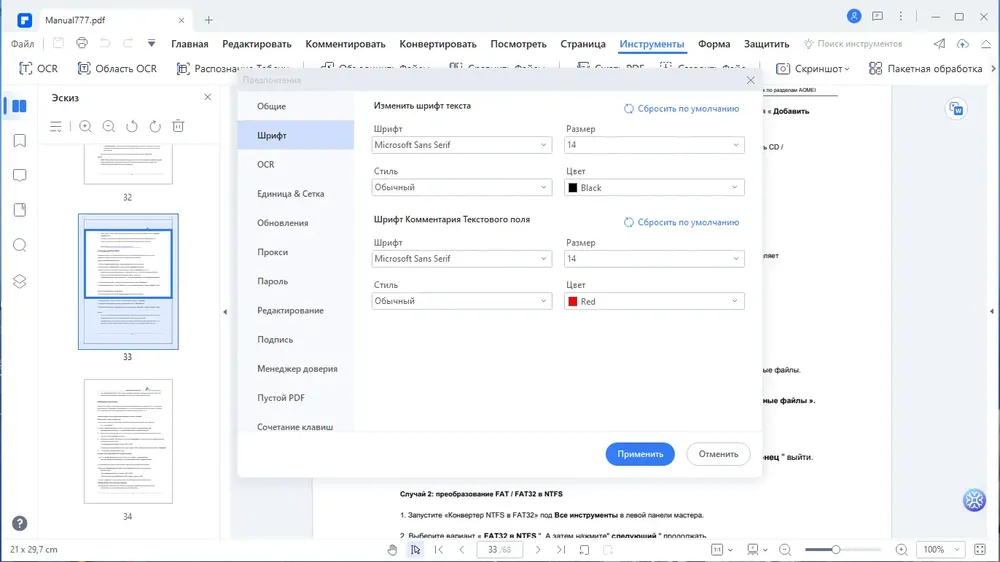Screen dimensions: 1000x562
Task: Open the attachments panel in the left sidebar
Action: tap(20, 210)
